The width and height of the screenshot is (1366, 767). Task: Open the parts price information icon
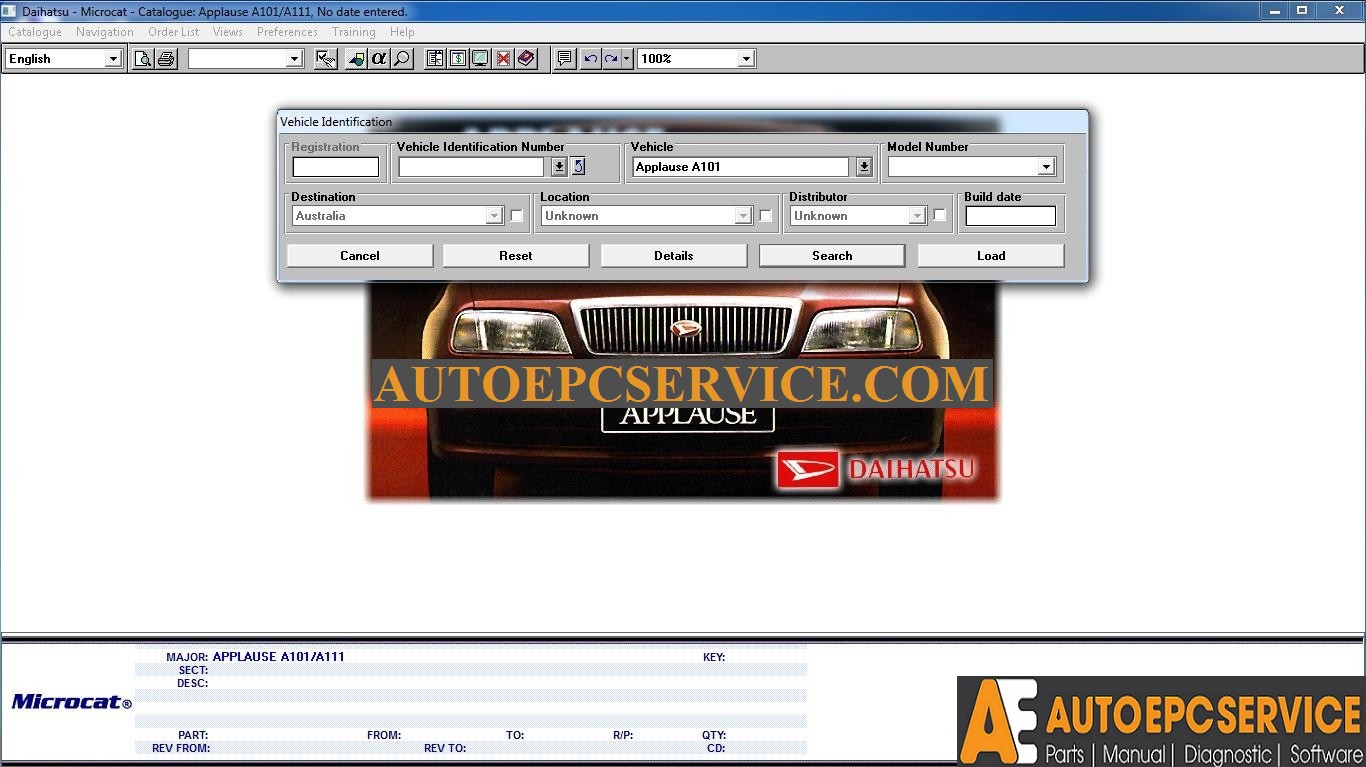click(x=457, y=58)
